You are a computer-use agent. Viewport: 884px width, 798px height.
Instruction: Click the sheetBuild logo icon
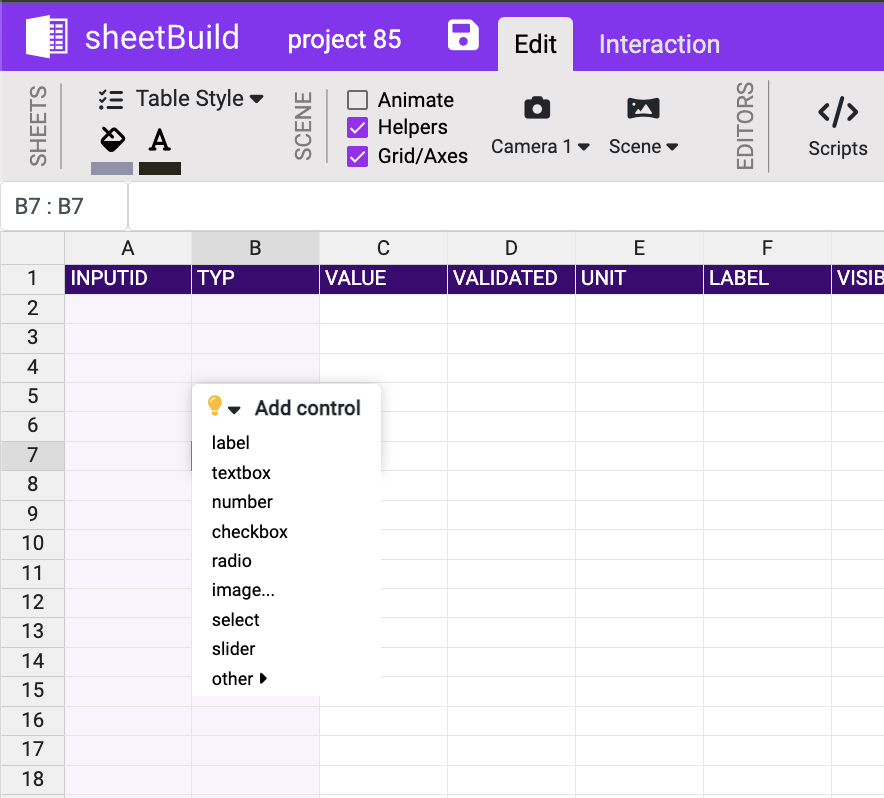pyautogui.click(x=46, y=38)
